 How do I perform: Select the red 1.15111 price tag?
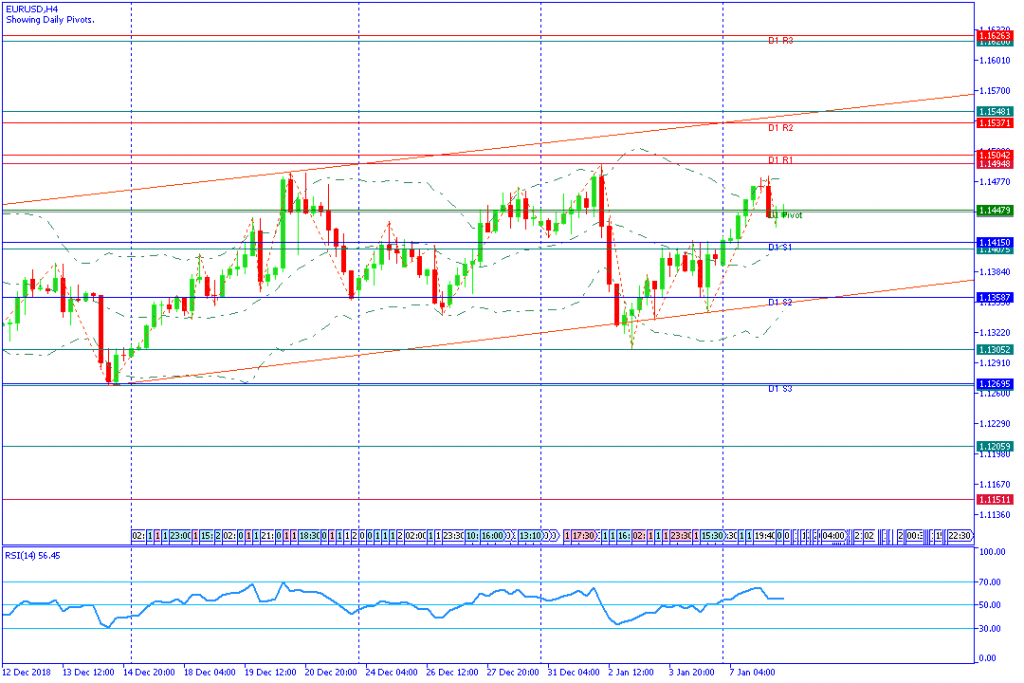point(997,499)
